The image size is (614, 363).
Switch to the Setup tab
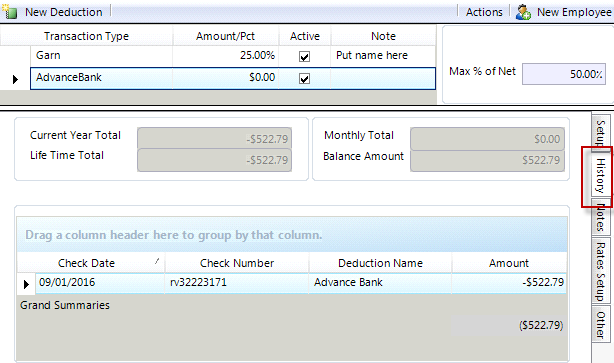(600, 131)
